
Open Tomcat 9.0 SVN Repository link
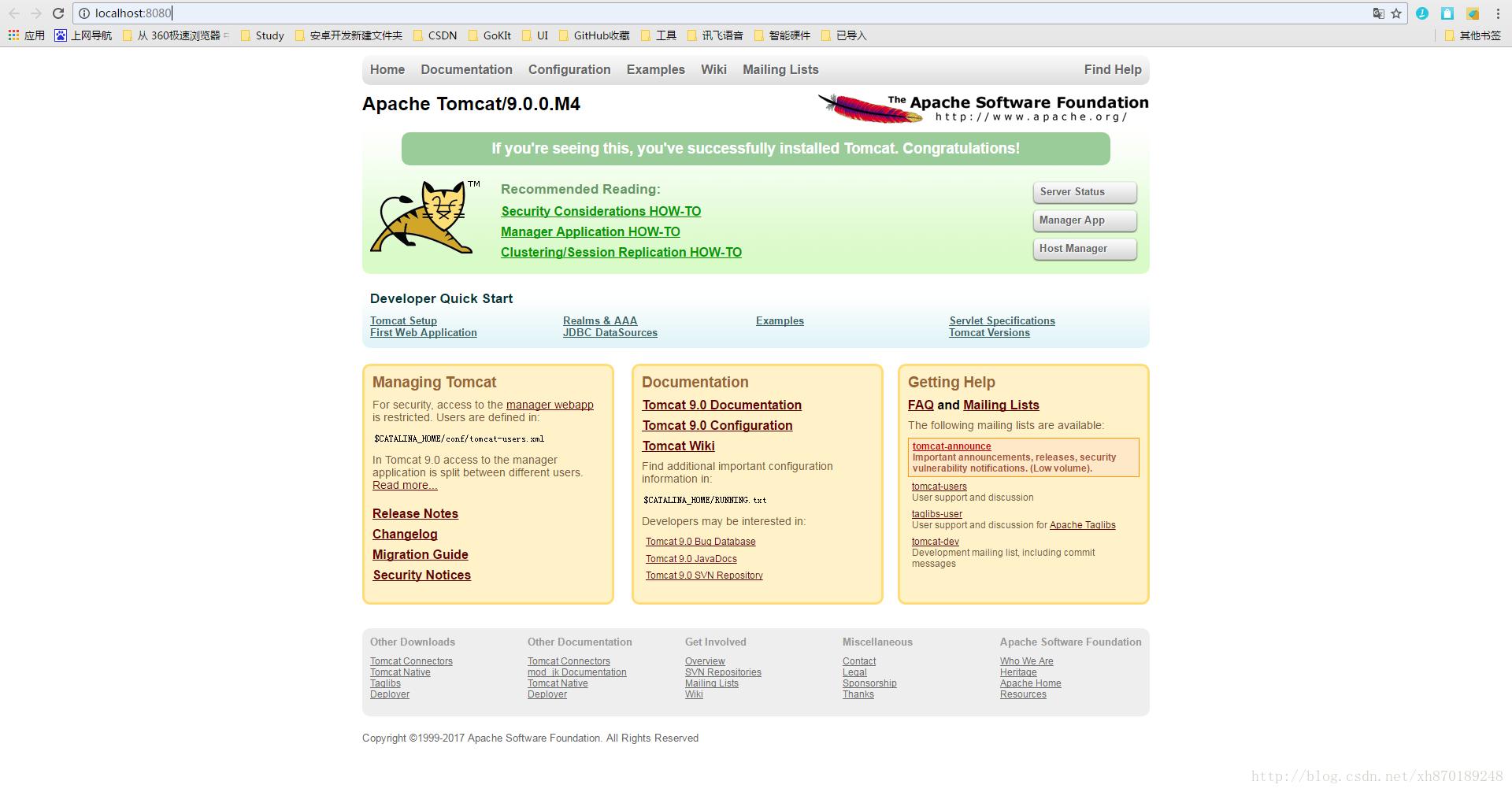[704, 575]
